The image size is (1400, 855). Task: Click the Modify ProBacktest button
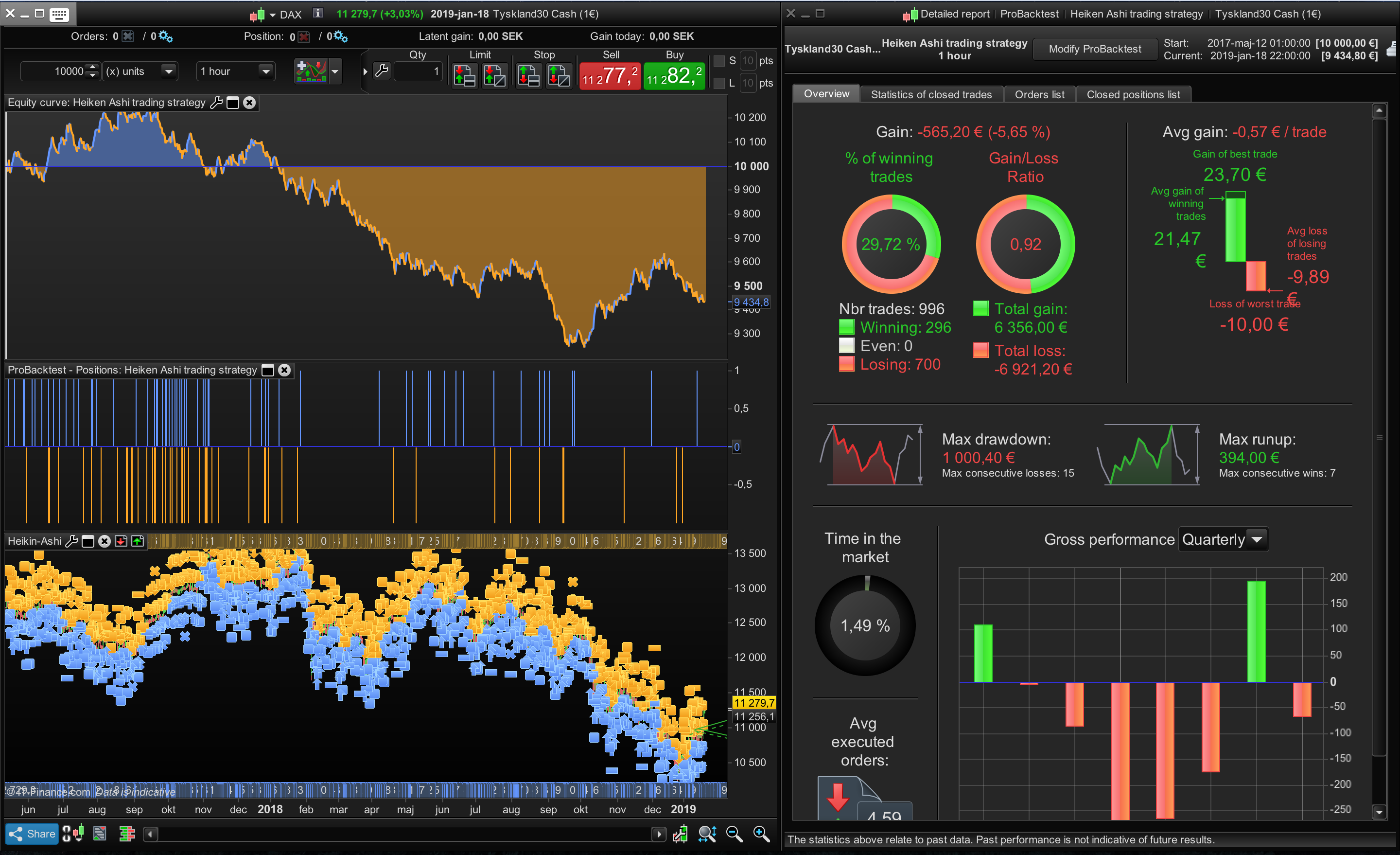pos(1094,49)
